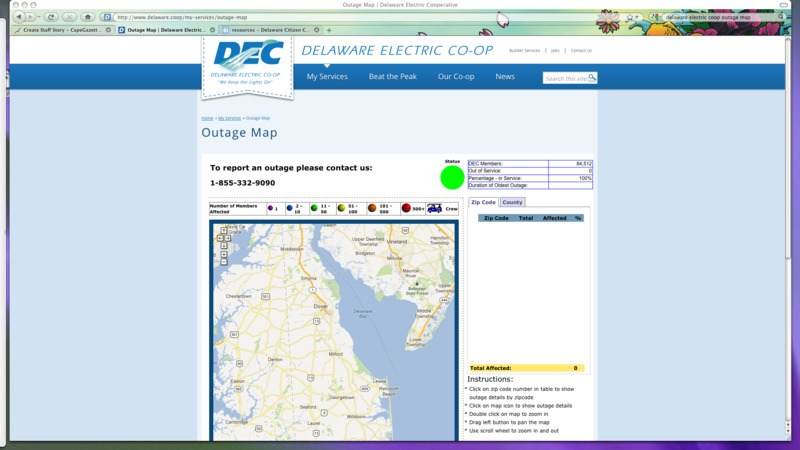Click the Total Affected yellow row

(x=527, y=368)
